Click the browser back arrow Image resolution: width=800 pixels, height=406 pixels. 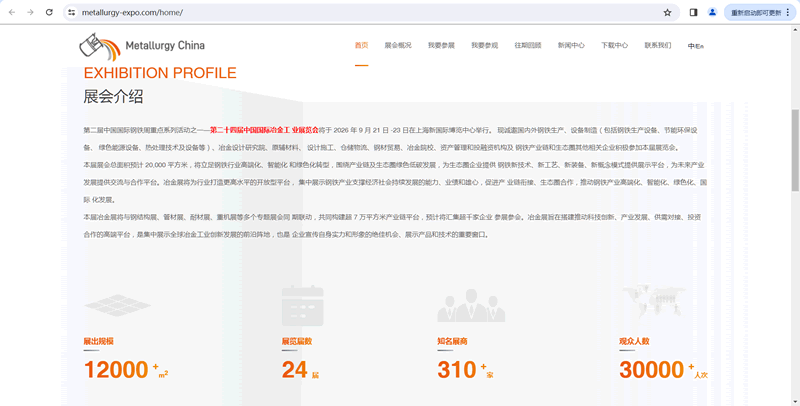point(12,12)
